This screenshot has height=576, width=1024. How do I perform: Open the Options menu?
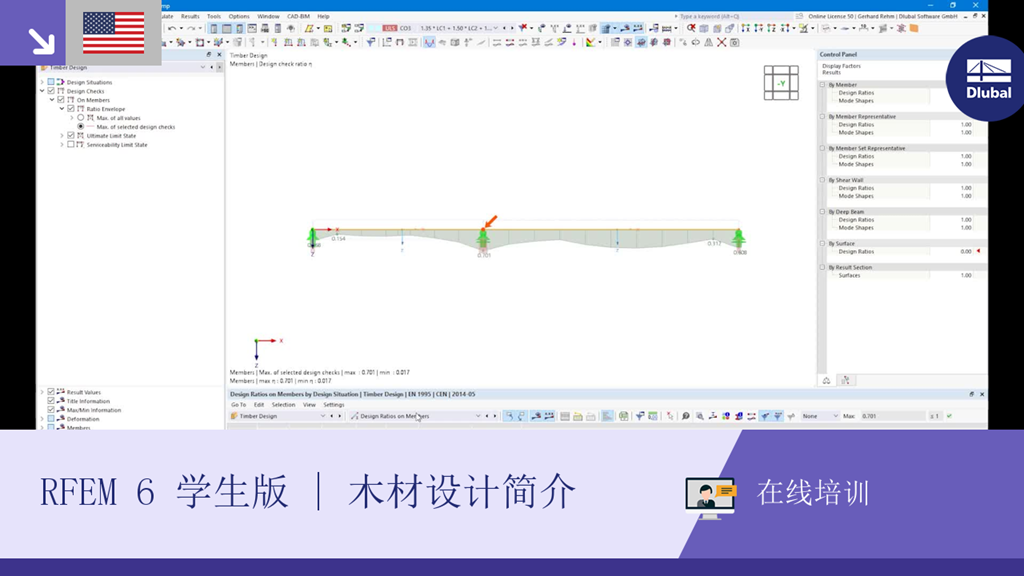[239, 16]
